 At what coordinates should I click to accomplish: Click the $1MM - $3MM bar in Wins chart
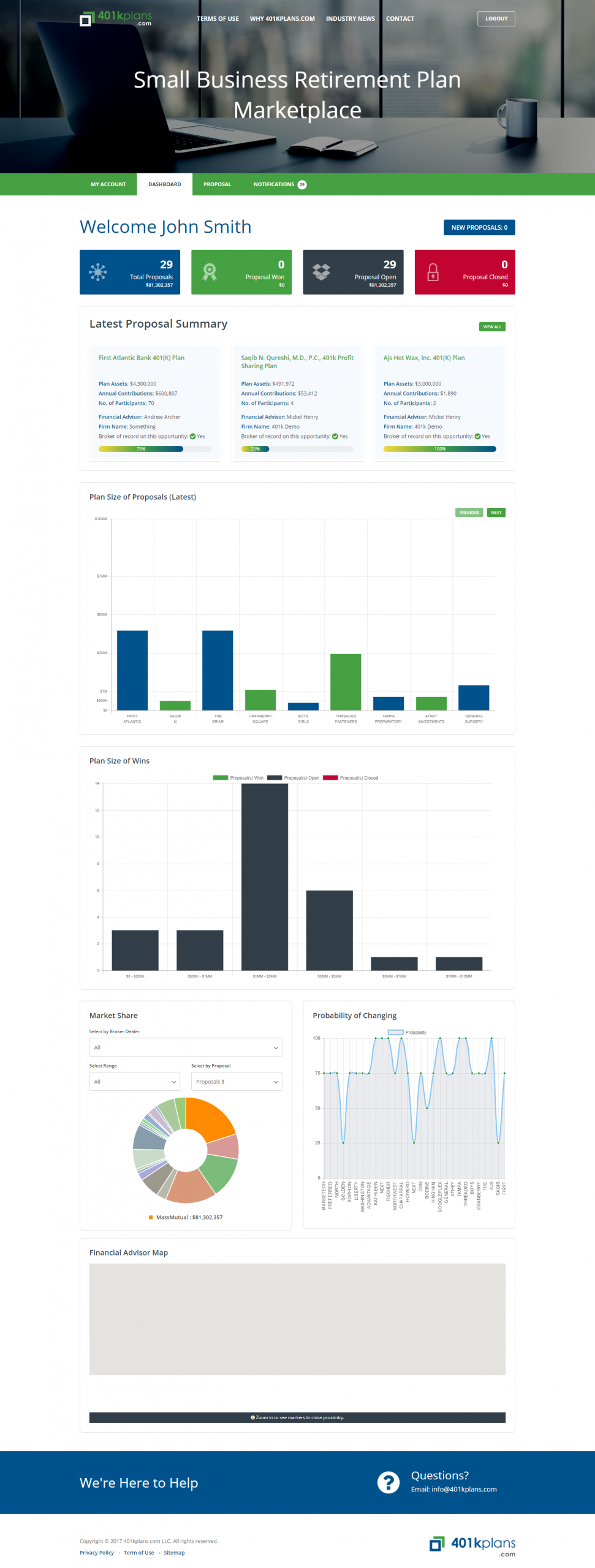tap(265, 876)
